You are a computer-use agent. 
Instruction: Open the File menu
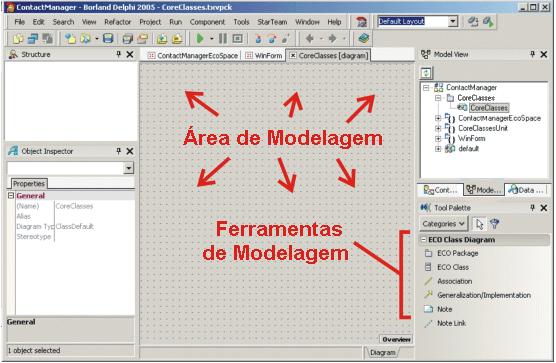[20, 22]
